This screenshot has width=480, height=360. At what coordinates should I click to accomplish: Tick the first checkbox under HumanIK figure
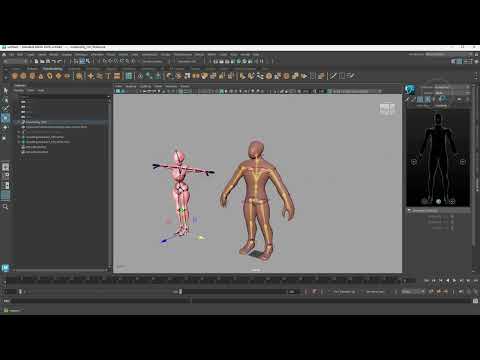(452, 216)
